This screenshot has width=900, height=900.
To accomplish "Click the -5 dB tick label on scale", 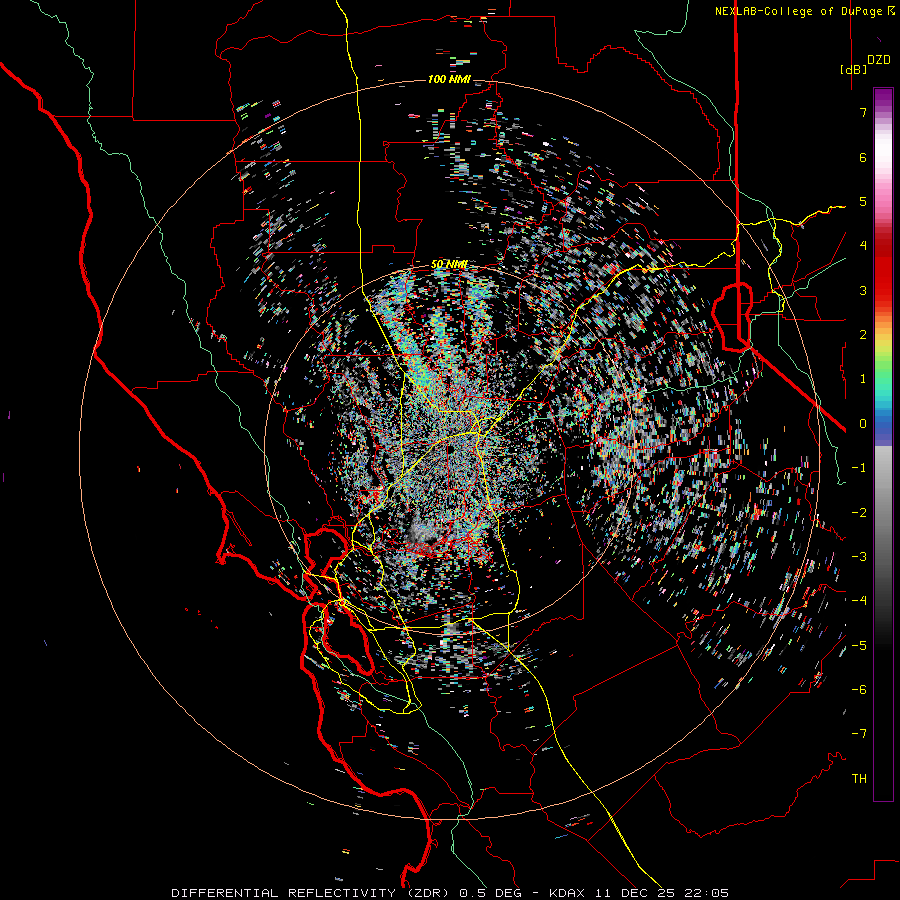I will click(x=859, y=646).
